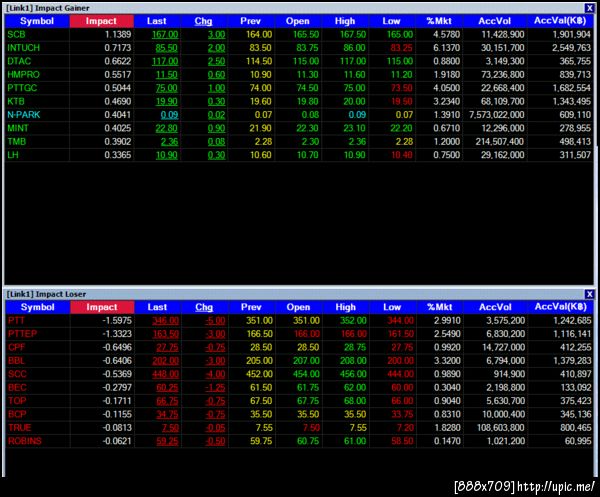
Task: Click SCB impact value 1.1389
Action: point(118,34)
